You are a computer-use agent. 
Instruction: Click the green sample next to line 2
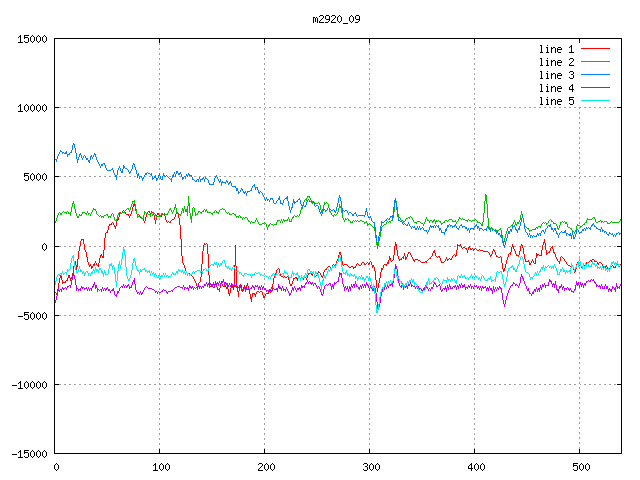595,62
